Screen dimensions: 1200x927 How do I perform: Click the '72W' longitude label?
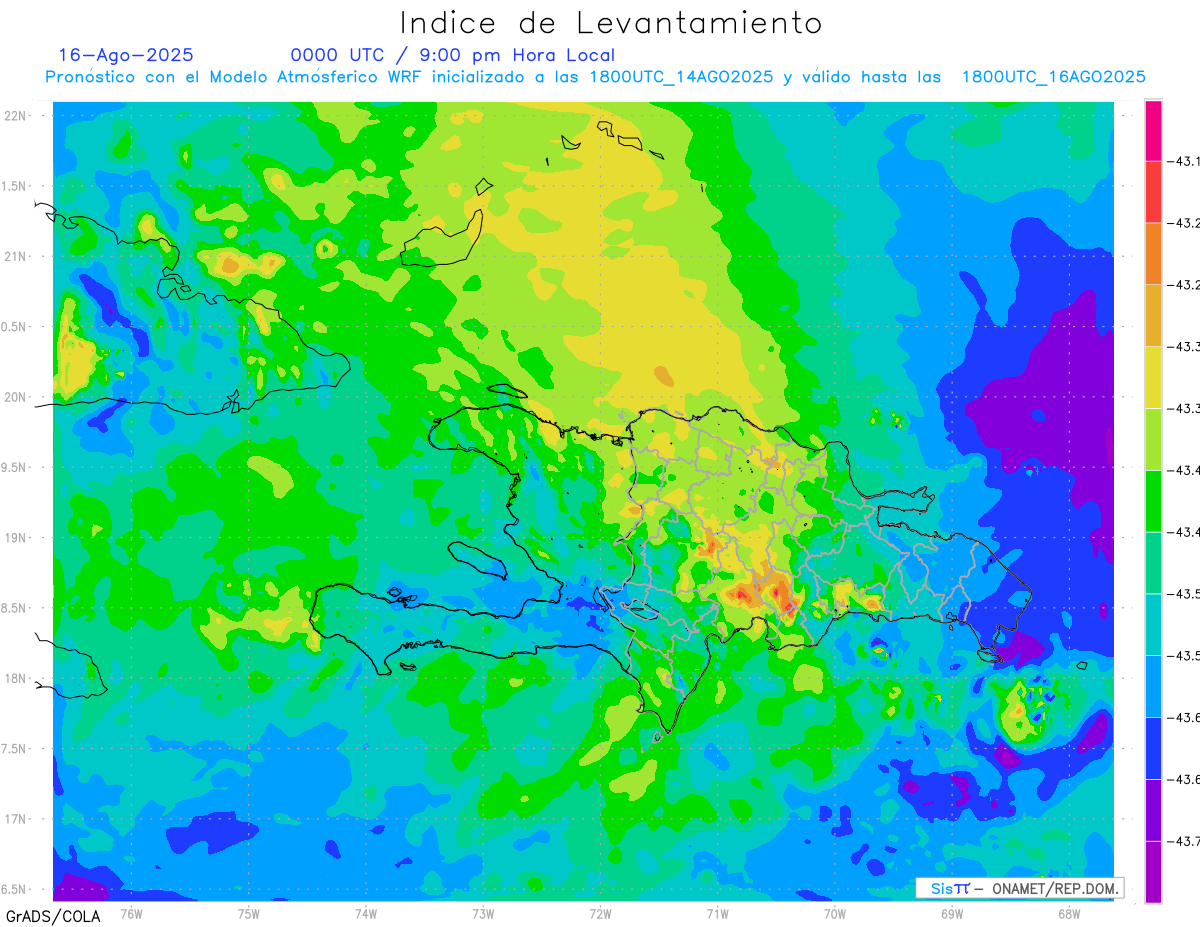click(x=601, y=914)
